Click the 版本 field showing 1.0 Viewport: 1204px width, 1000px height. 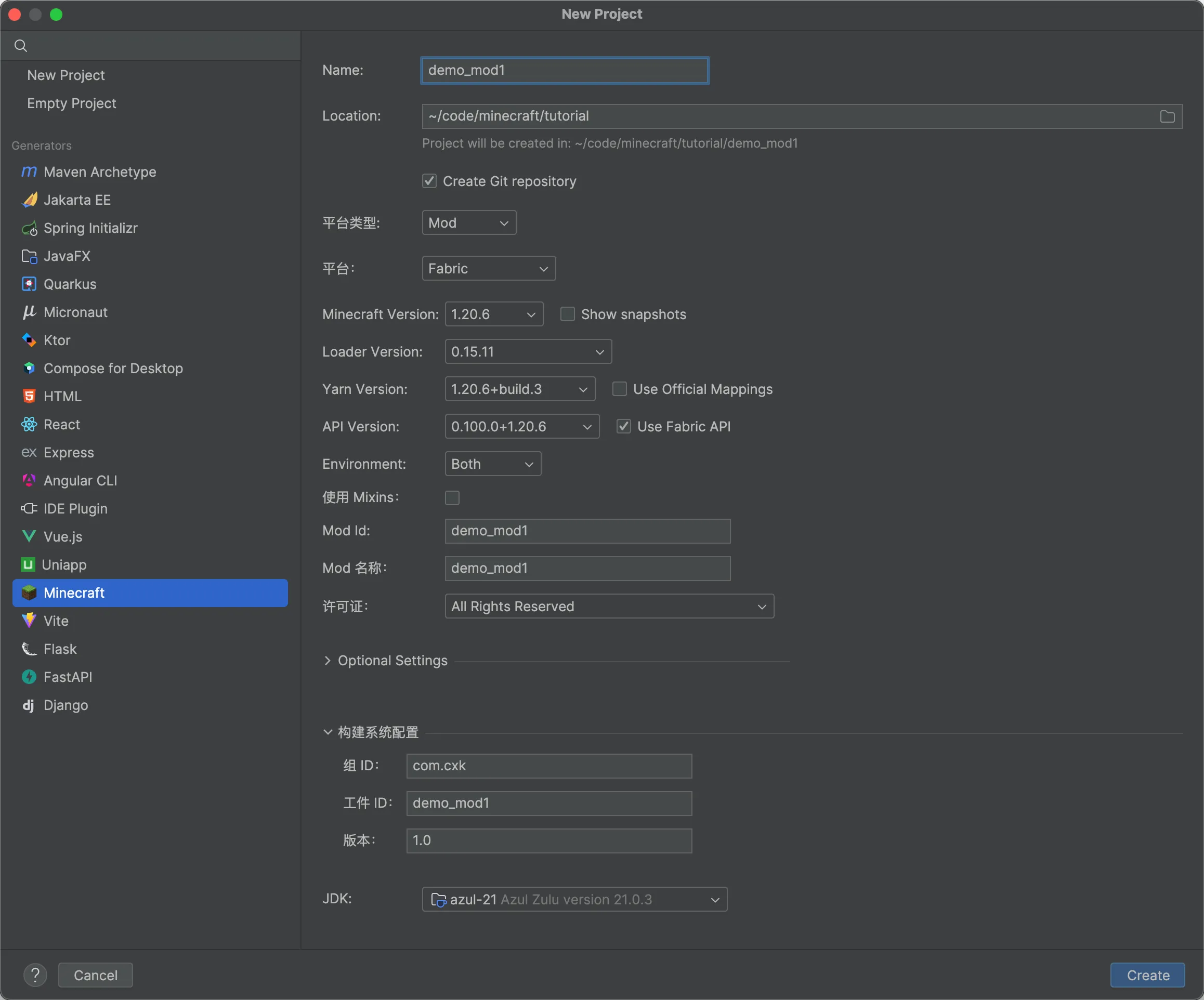click(548, 840)
